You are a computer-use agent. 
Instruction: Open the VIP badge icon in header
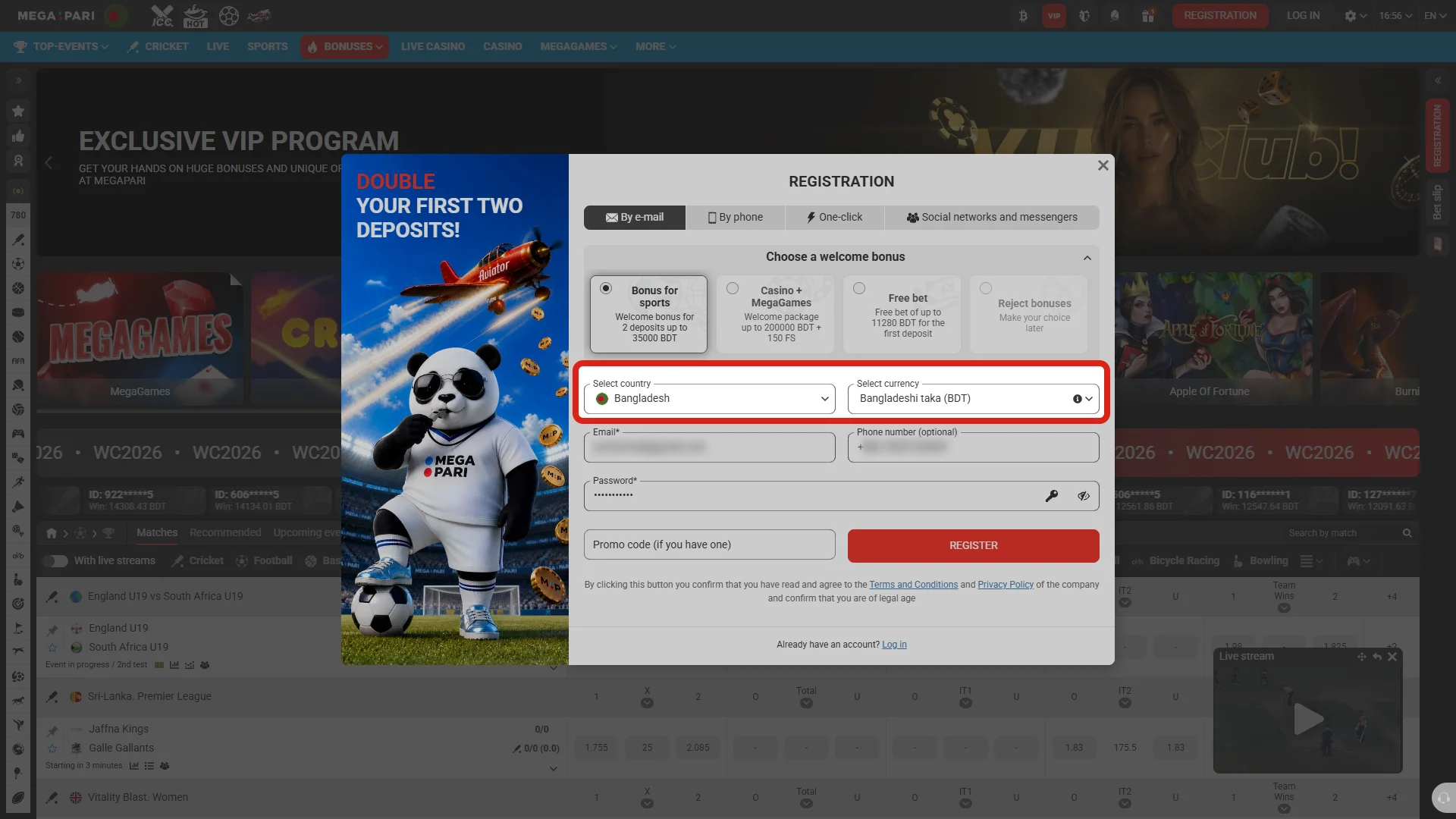tap(1054, 15)
